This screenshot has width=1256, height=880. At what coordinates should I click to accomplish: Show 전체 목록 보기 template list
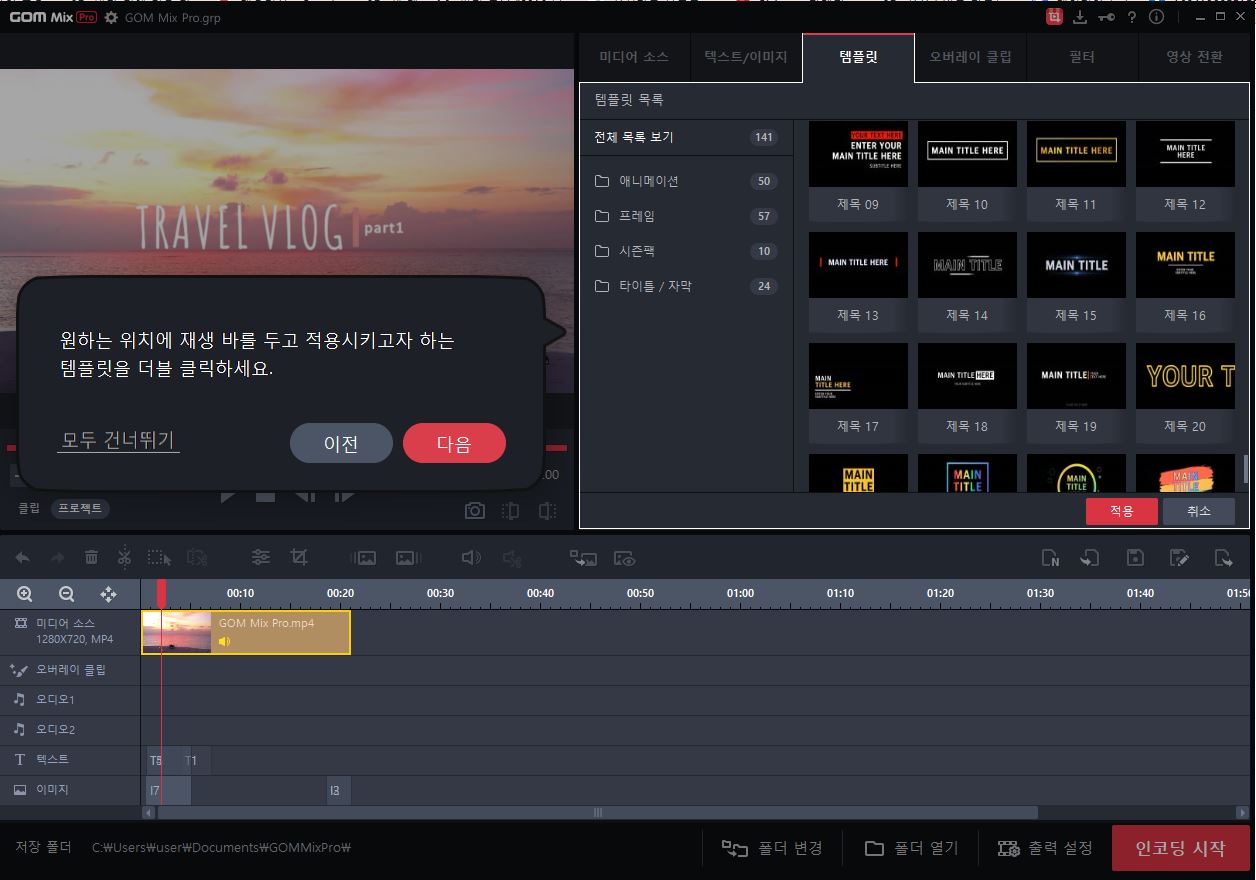click(686, 137)
